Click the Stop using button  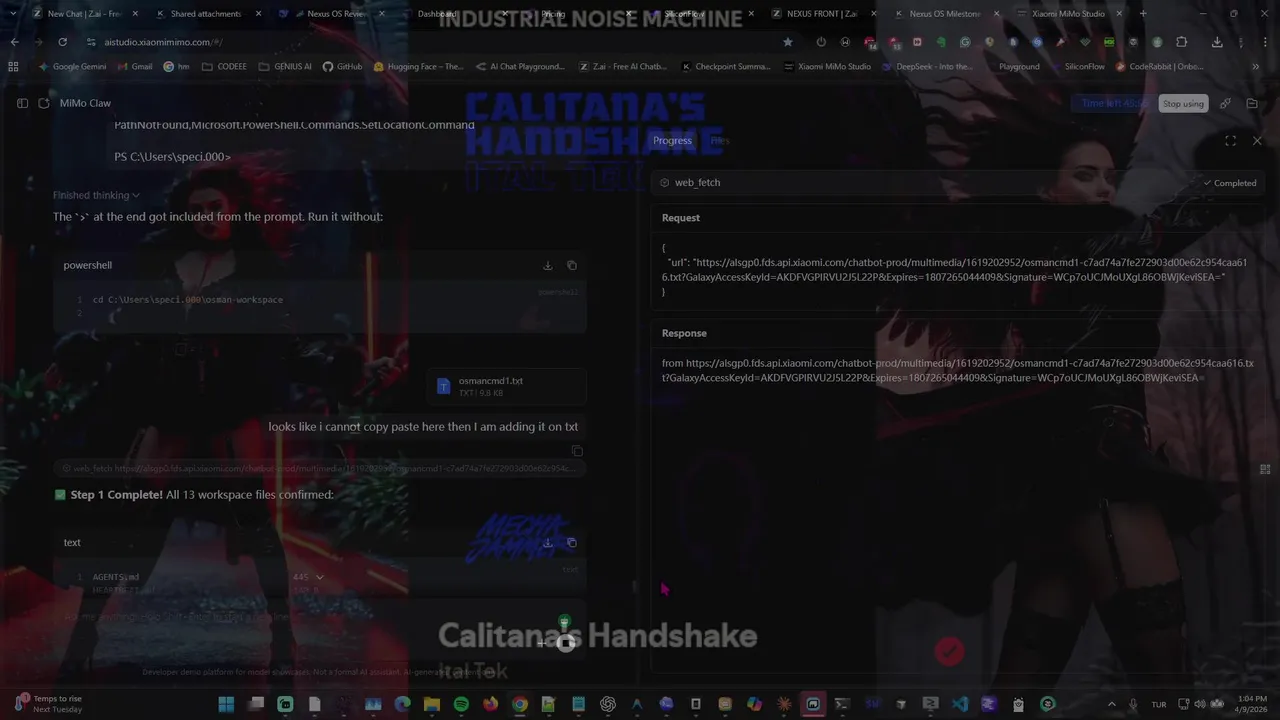[x=1183, y=104]
